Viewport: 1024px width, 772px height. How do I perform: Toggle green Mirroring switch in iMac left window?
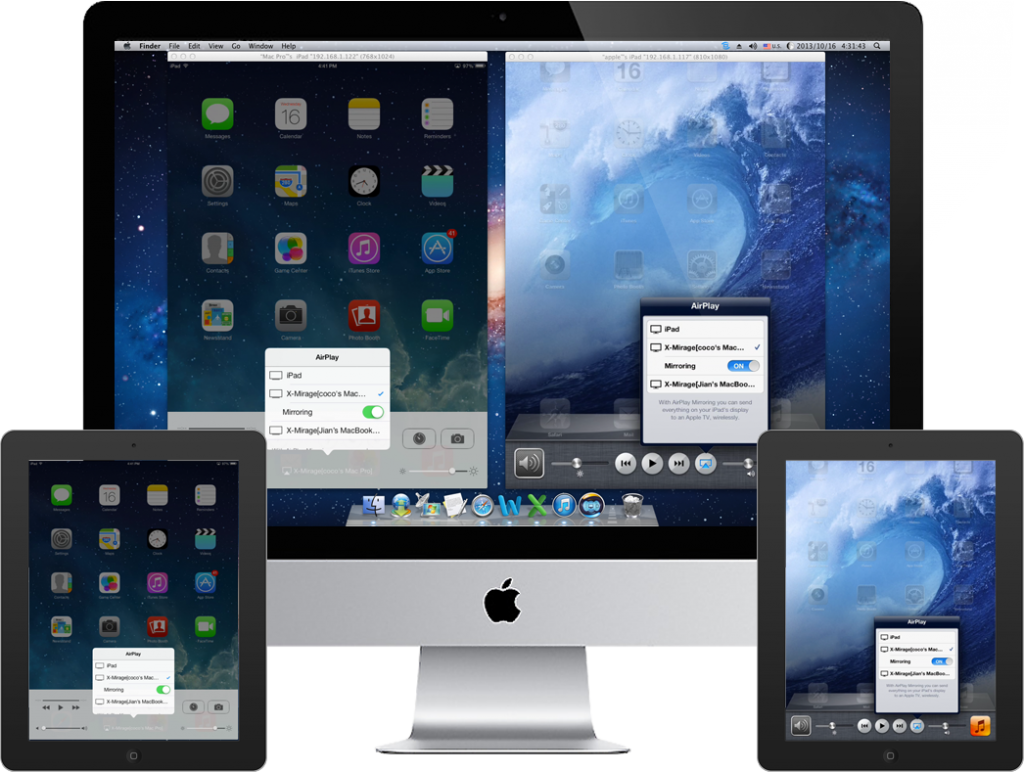coord(373,412)
